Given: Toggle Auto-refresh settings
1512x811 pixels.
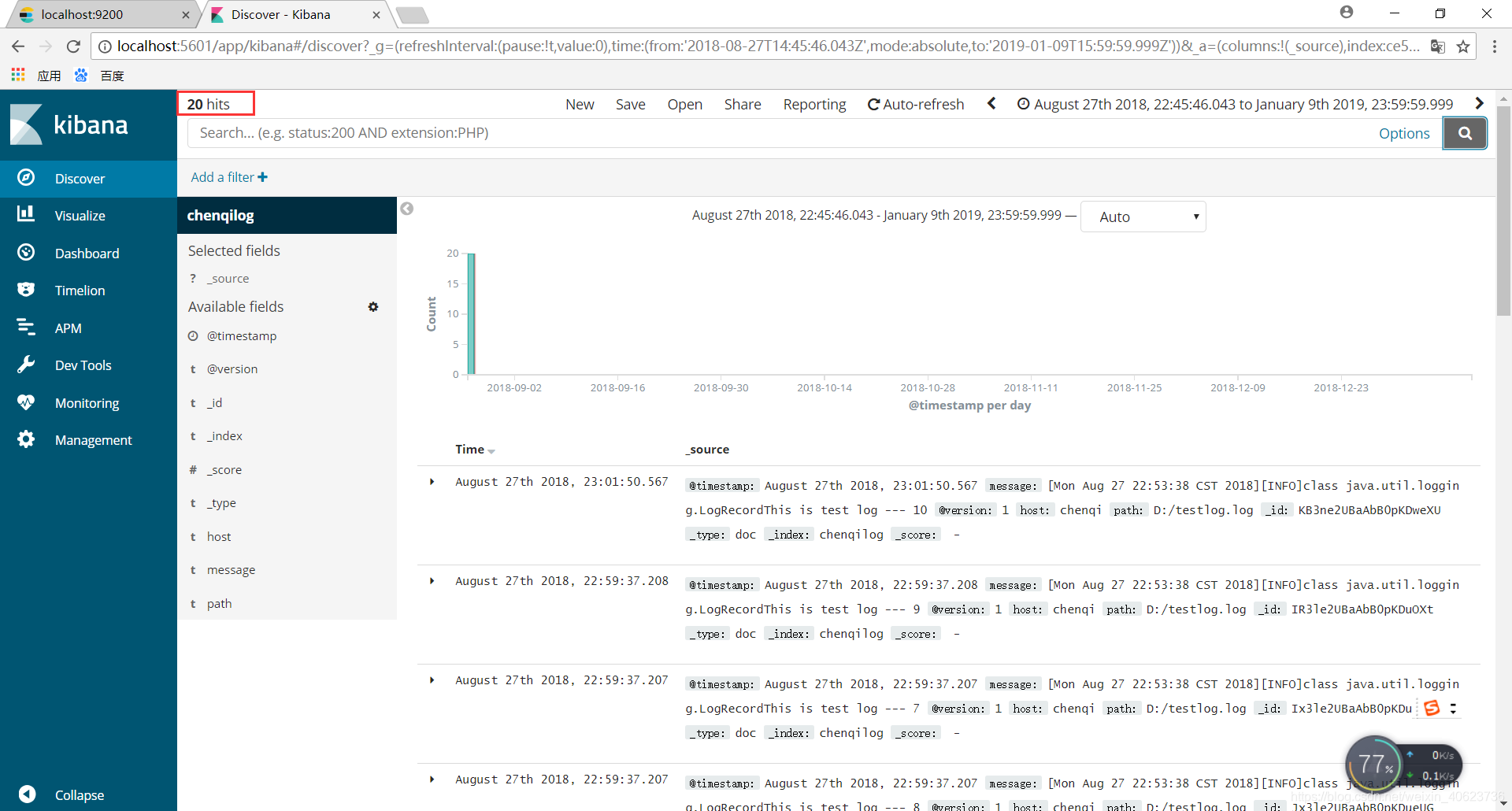Looking at the screenshot, I should pyautogui.click(x=915, y=104).
